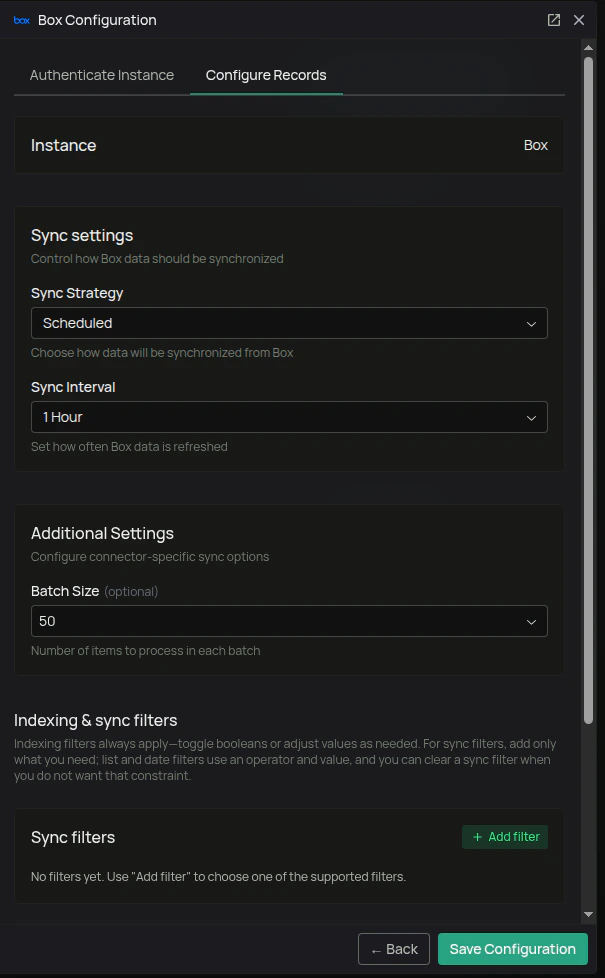Click the scrollbar up arrow

[588, 48]
